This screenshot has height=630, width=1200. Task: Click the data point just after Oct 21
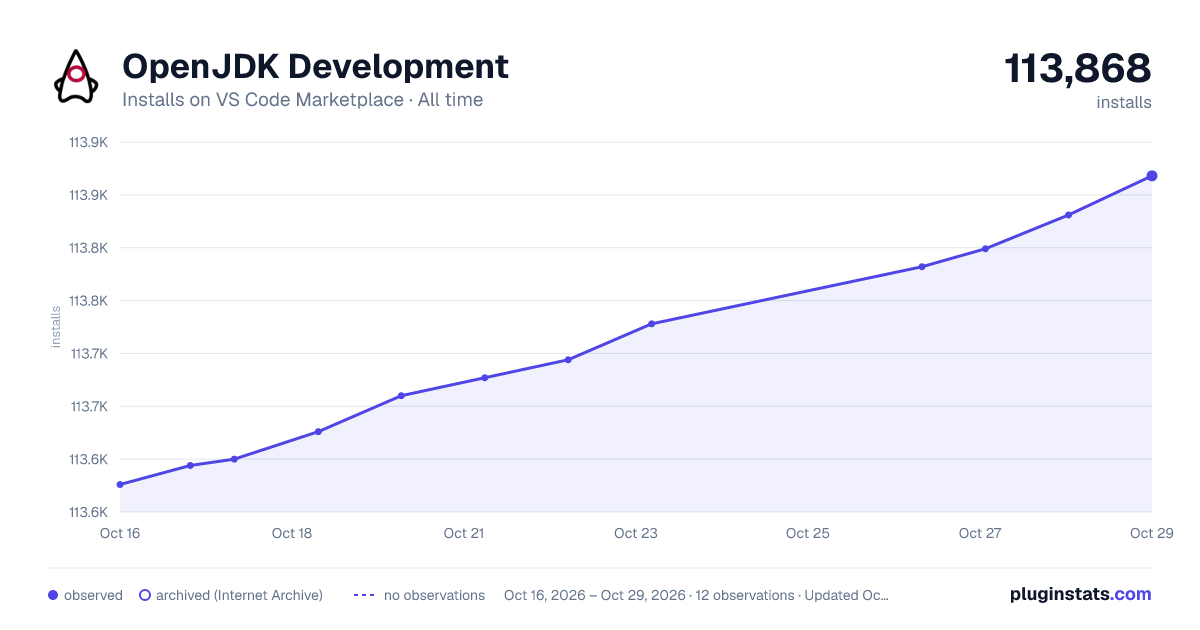(484, 378)
